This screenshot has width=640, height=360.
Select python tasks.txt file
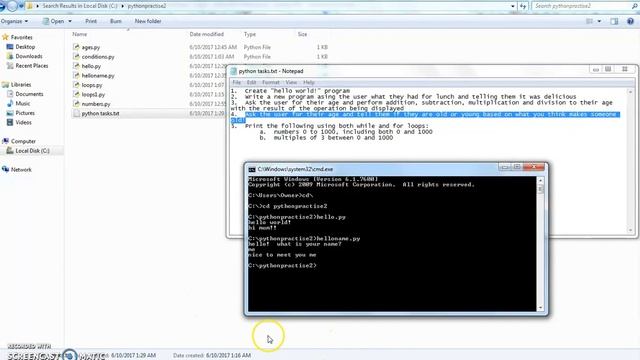[x=100, y=113]
